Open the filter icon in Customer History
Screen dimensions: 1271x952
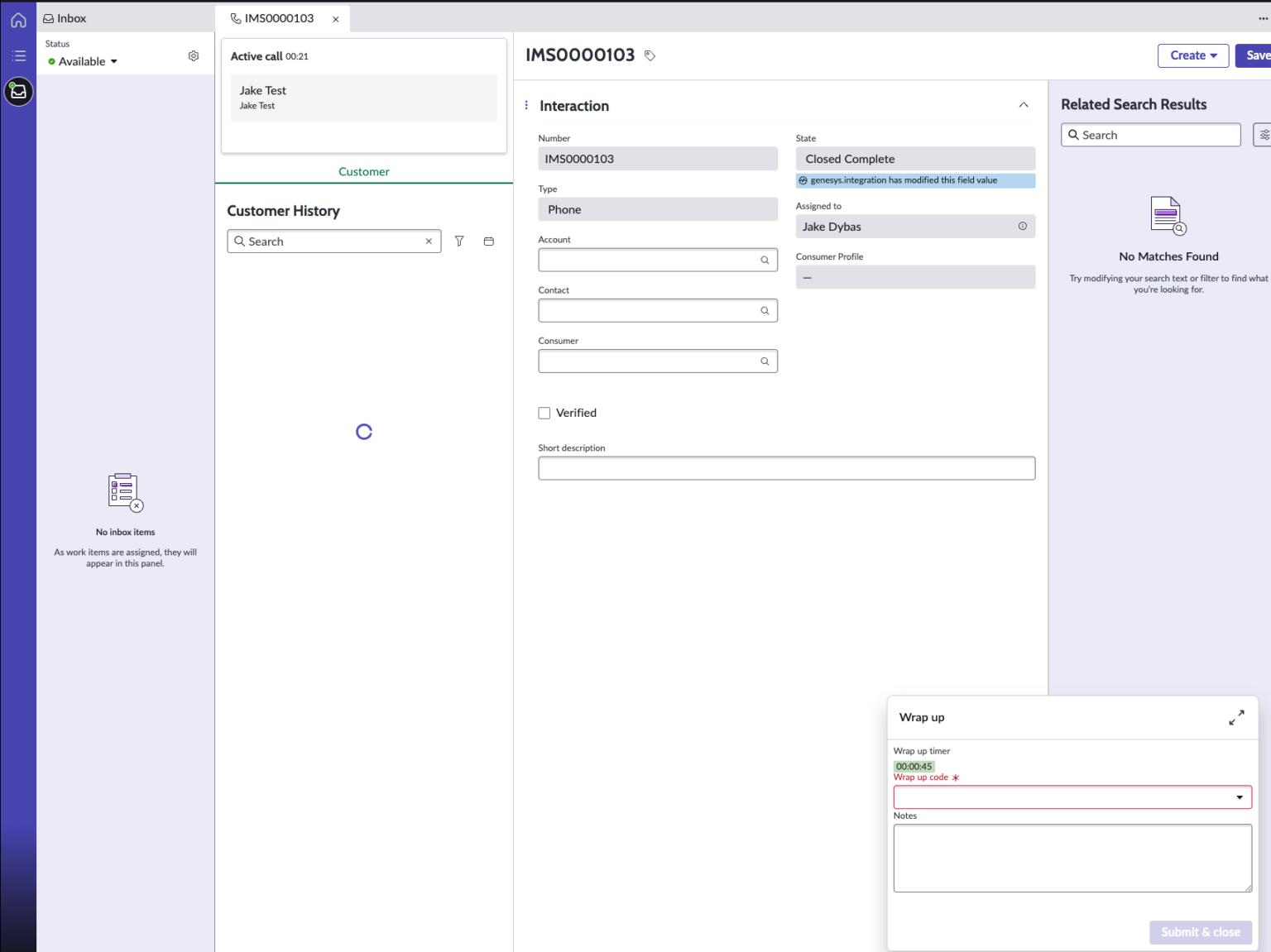459,241
